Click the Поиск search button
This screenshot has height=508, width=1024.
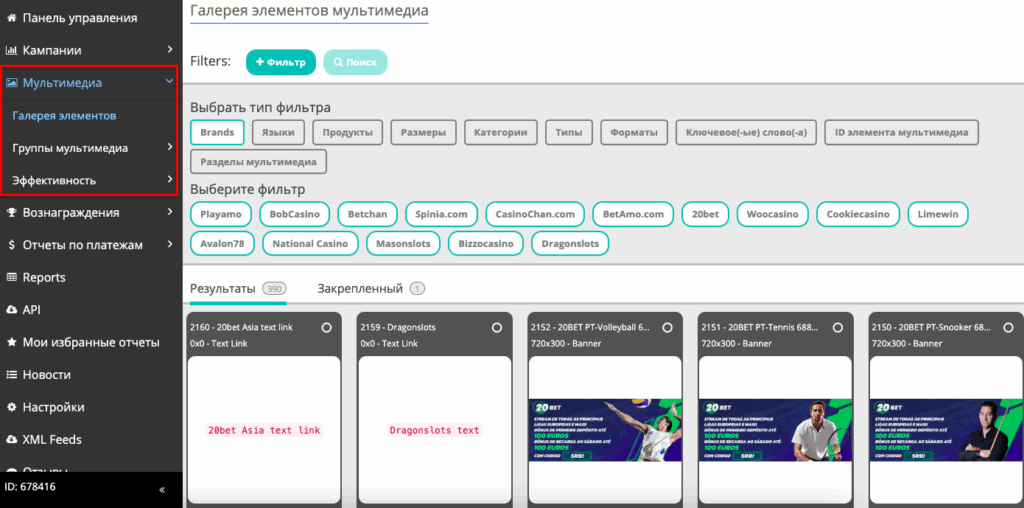(355, 63)
